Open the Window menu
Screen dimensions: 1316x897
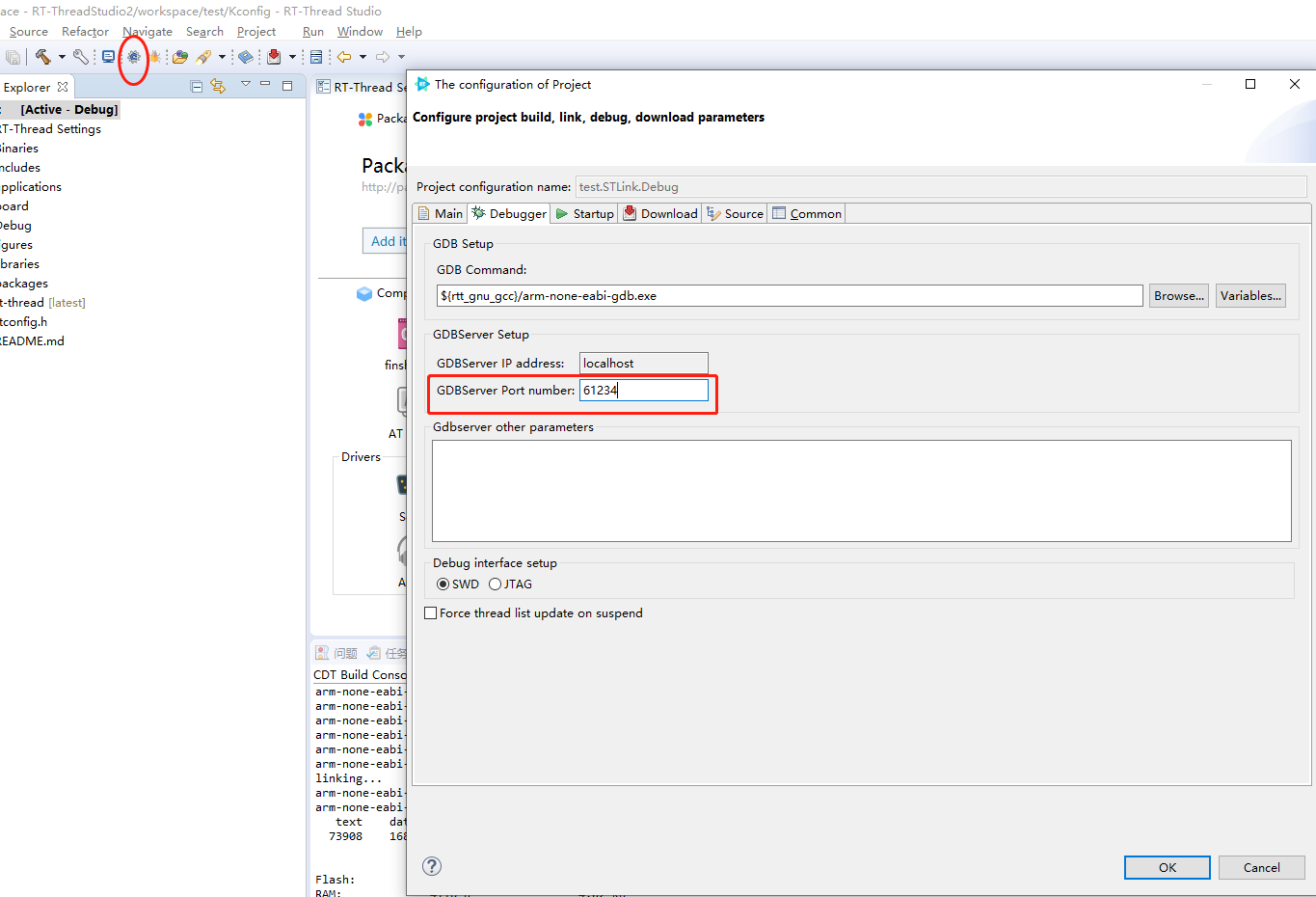pyautogui.click(x=360, y=32)
